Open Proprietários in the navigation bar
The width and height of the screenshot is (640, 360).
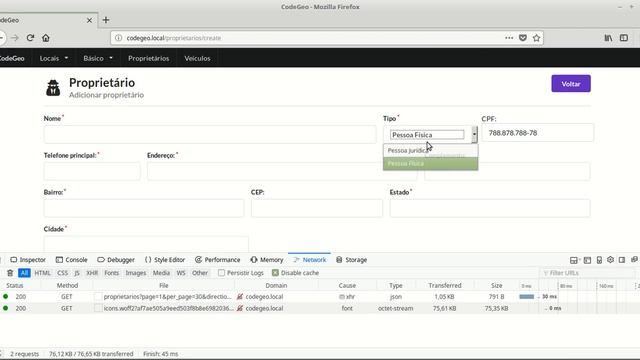(149, 58)
